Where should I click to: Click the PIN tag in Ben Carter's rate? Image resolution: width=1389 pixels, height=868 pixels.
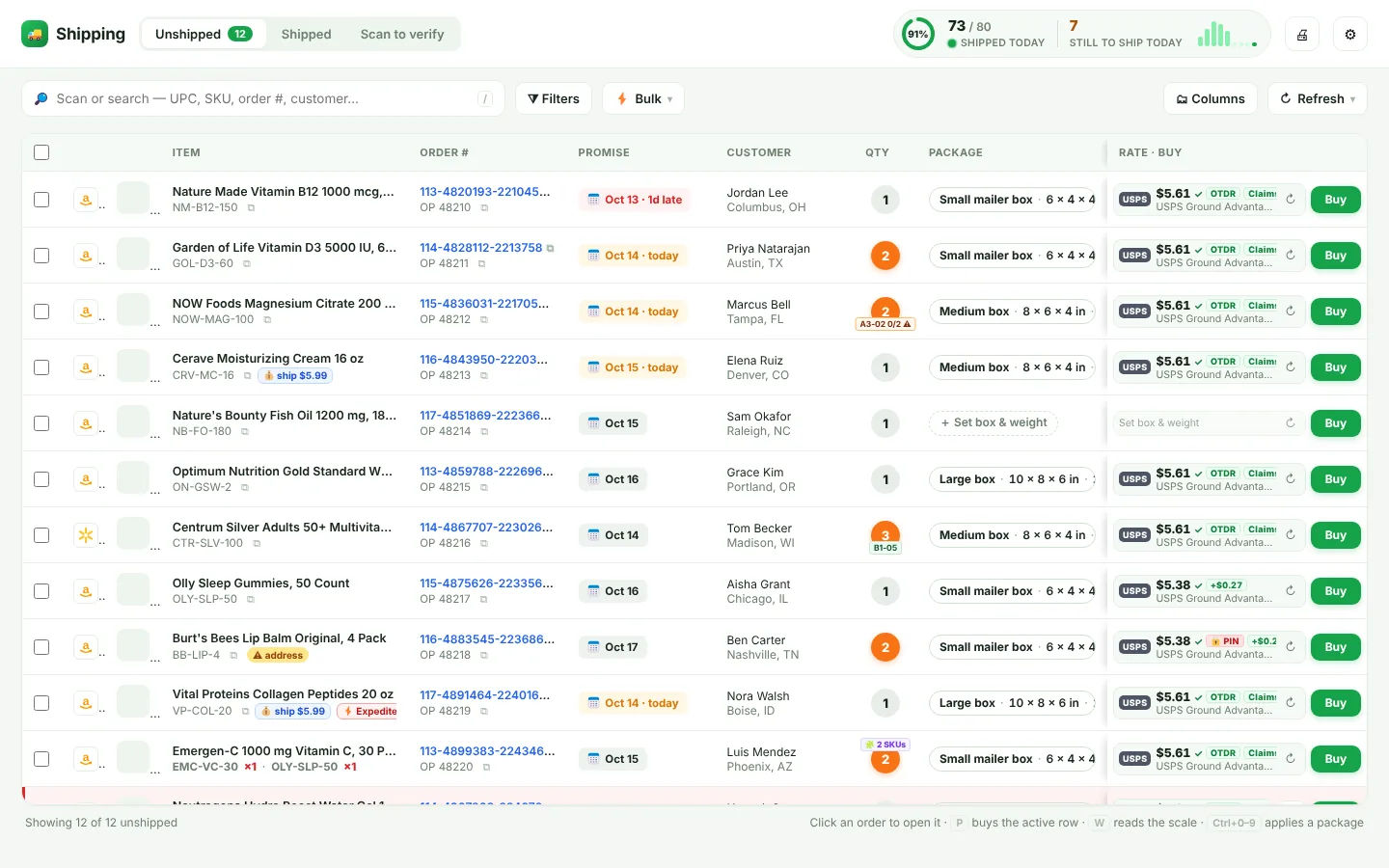coord(1225,641)
